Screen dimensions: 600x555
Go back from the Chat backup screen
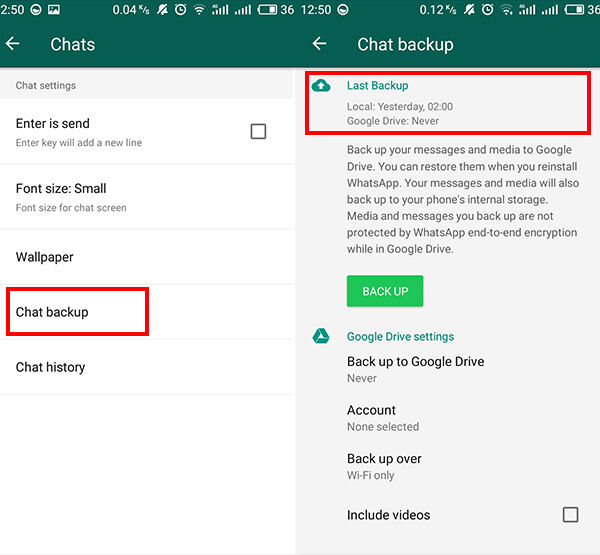pyautogui.click(x=319, y=44)
